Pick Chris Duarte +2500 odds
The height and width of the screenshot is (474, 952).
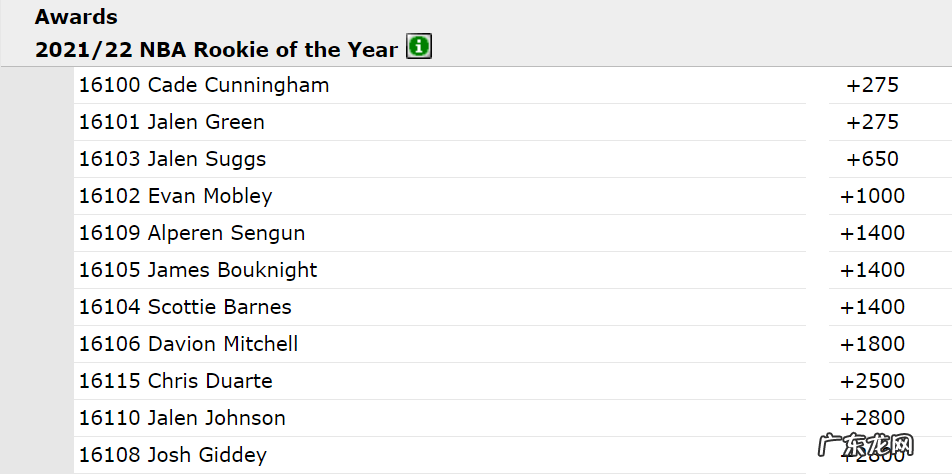tap(872, 381)
